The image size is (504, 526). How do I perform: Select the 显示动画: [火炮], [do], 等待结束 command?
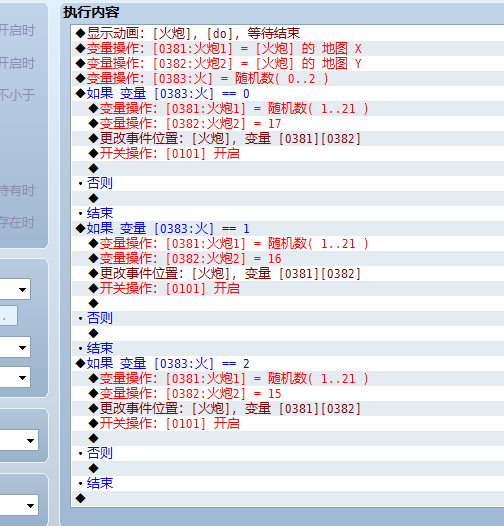click(288, 33)
